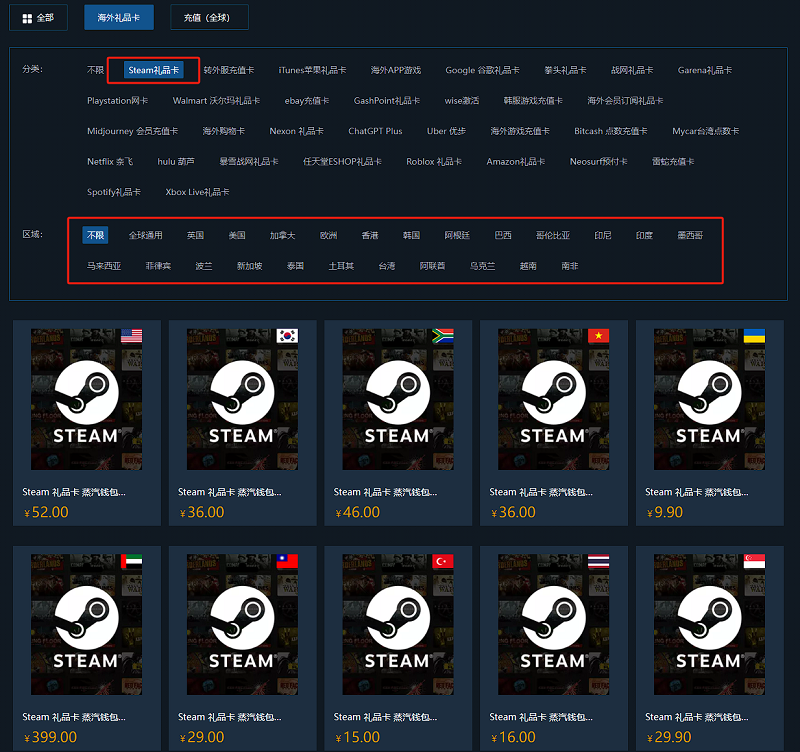Click the UAE flag on the ¥399.00 card

[x=132, y=561]
